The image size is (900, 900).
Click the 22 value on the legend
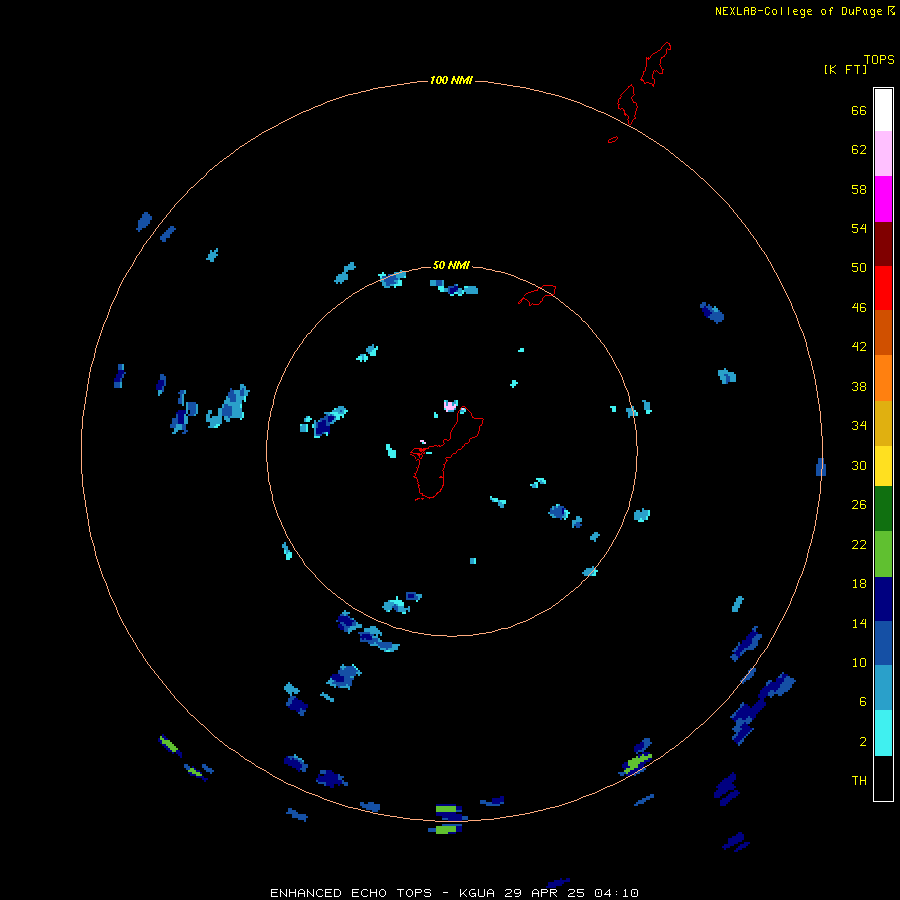859,544
